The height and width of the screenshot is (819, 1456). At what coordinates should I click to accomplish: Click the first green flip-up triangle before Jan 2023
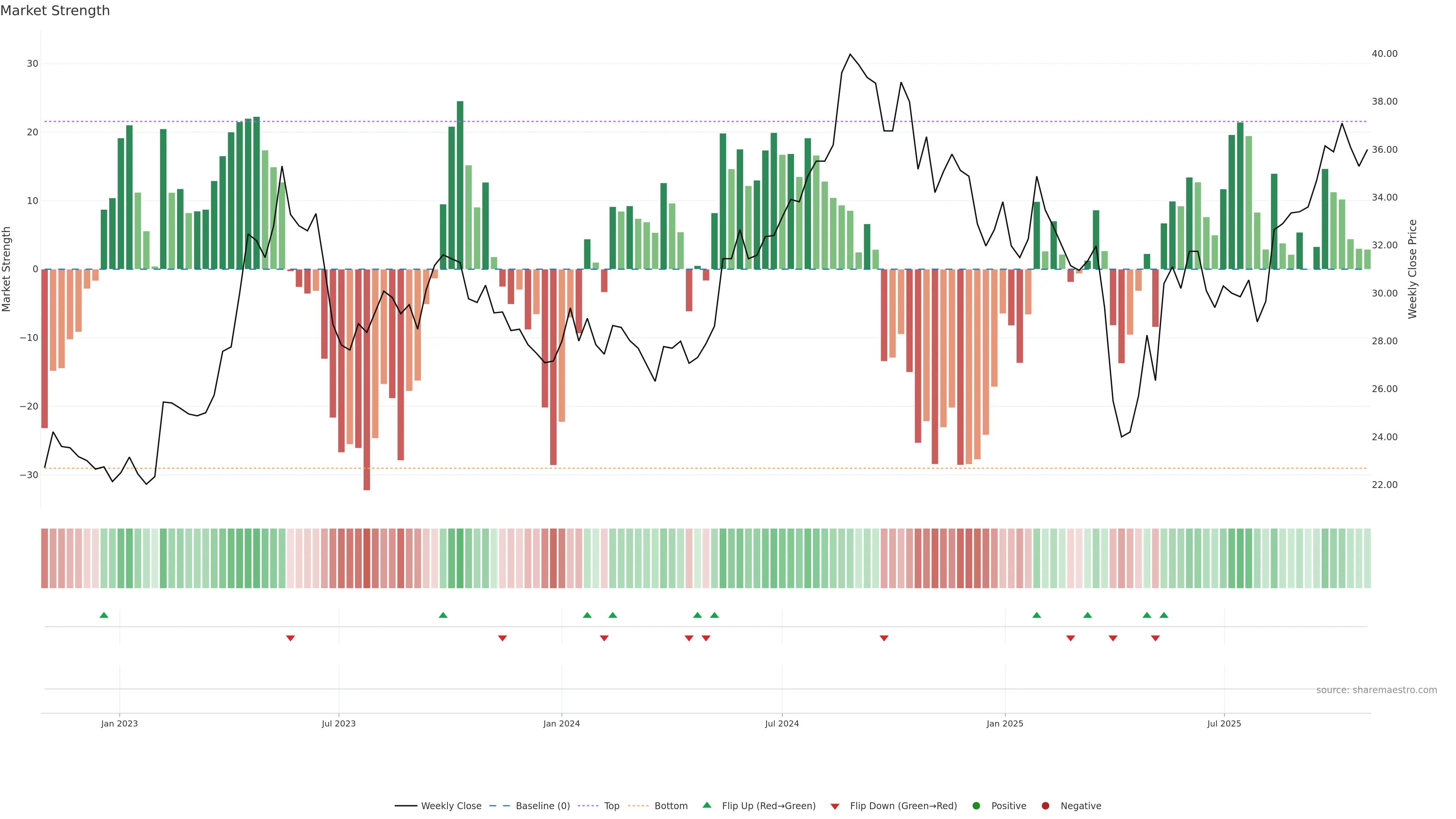click(x=104, y=615)
